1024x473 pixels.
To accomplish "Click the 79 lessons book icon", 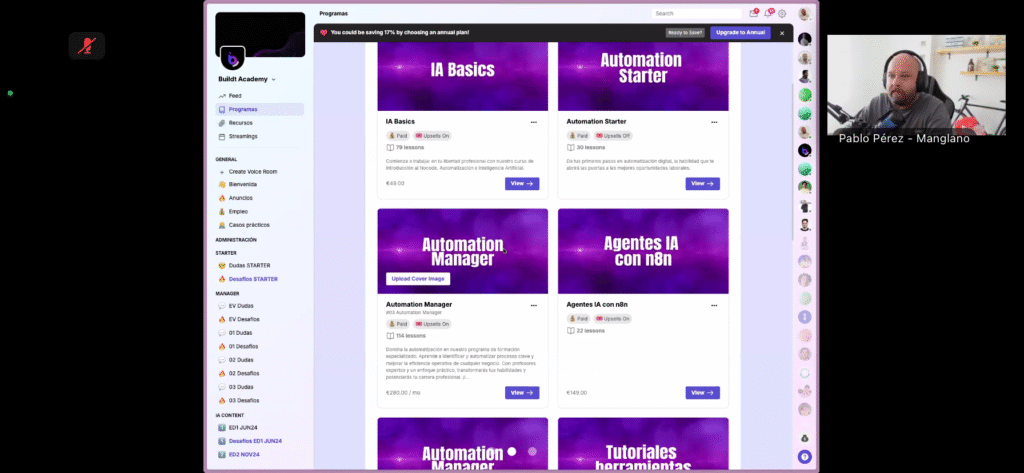I will tap(390, 148).
